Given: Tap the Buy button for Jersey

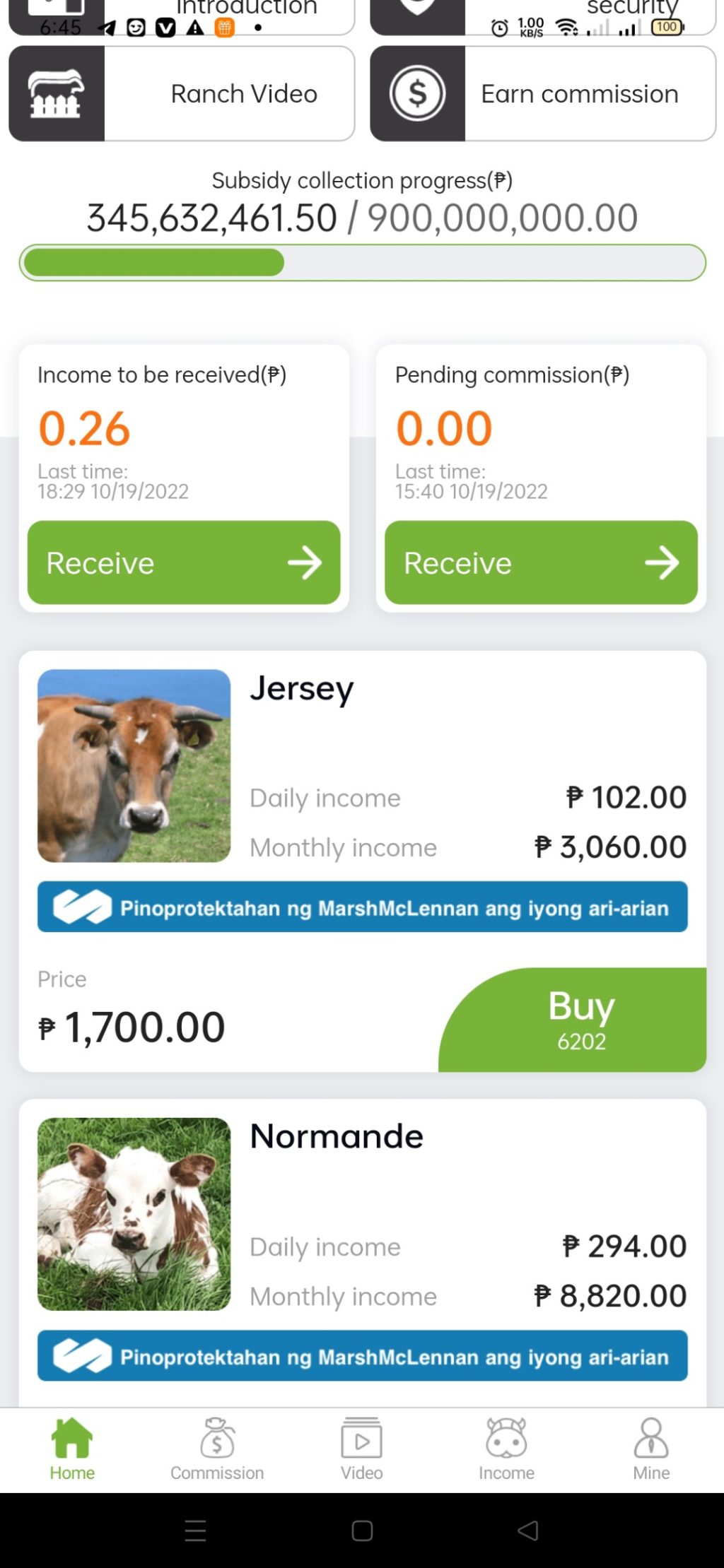Looking at the screenshot, I should coord(581,1019).
